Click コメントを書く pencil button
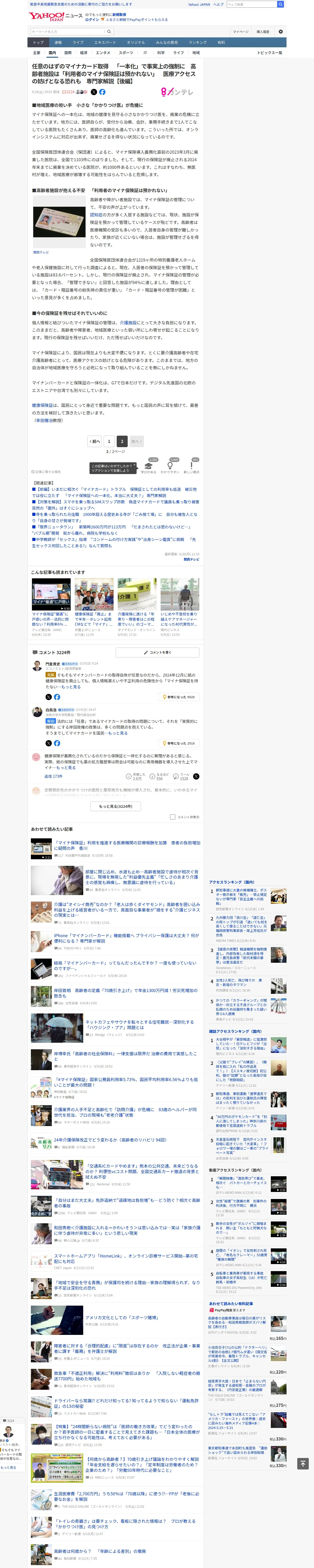314x1568 pixels. (157, 653)
